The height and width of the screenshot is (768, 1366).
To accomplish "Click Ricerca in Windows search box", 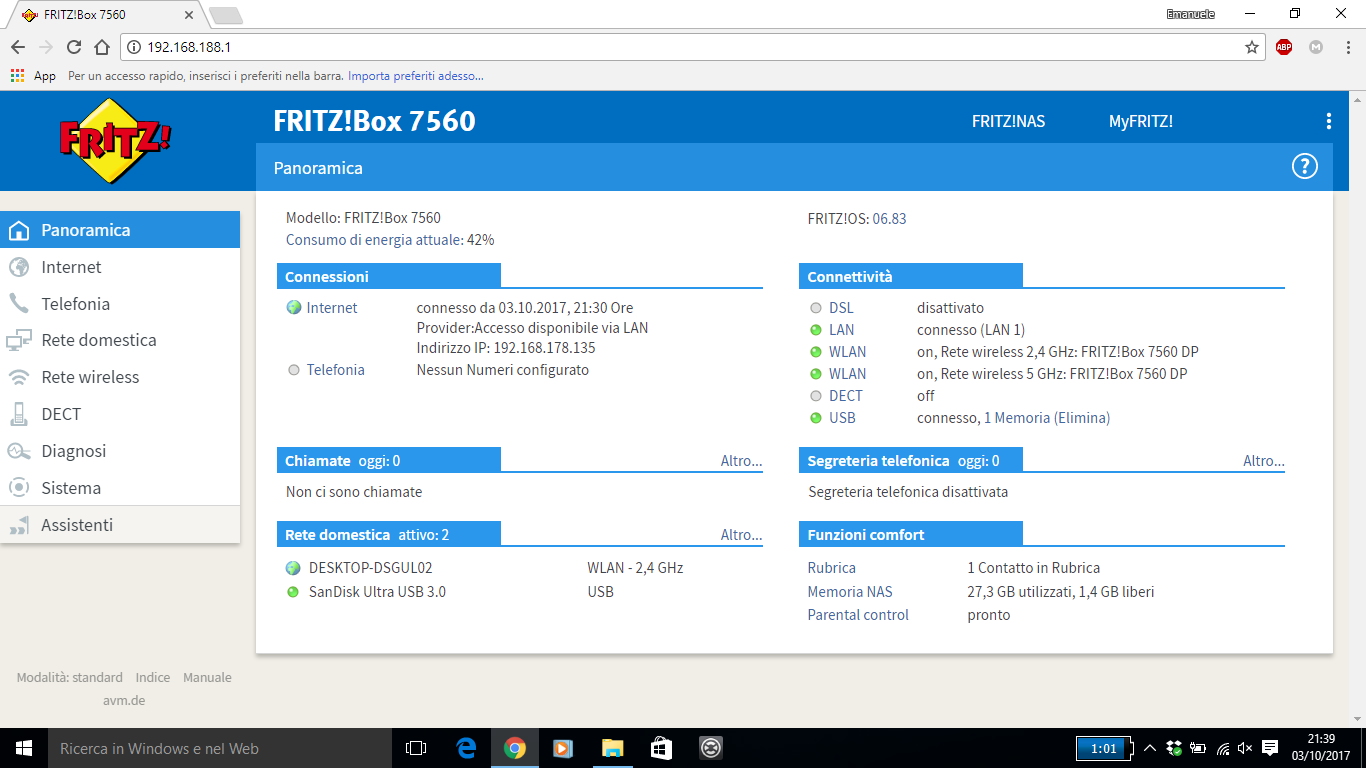I will click(220, 748).
